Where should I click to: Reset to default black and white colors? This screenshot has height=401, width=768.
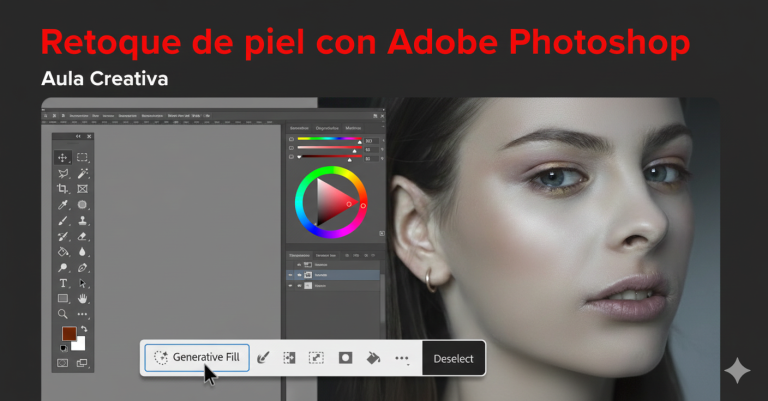(x=64, y=348)
